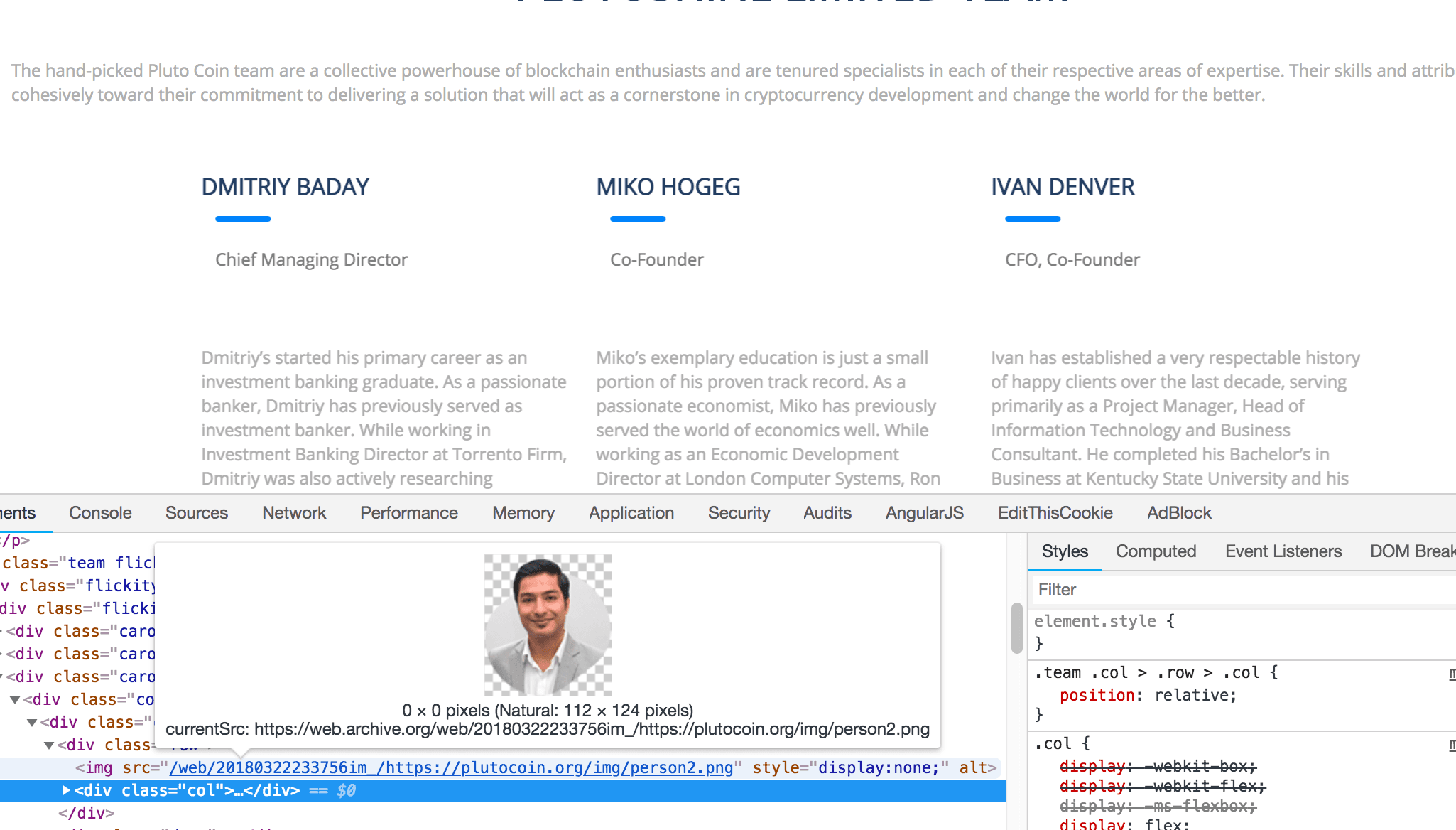Viewport: 1456px width, 830px height.
Task: Click the image preview thumbnail in the tooltip
Action: [548, 625]
